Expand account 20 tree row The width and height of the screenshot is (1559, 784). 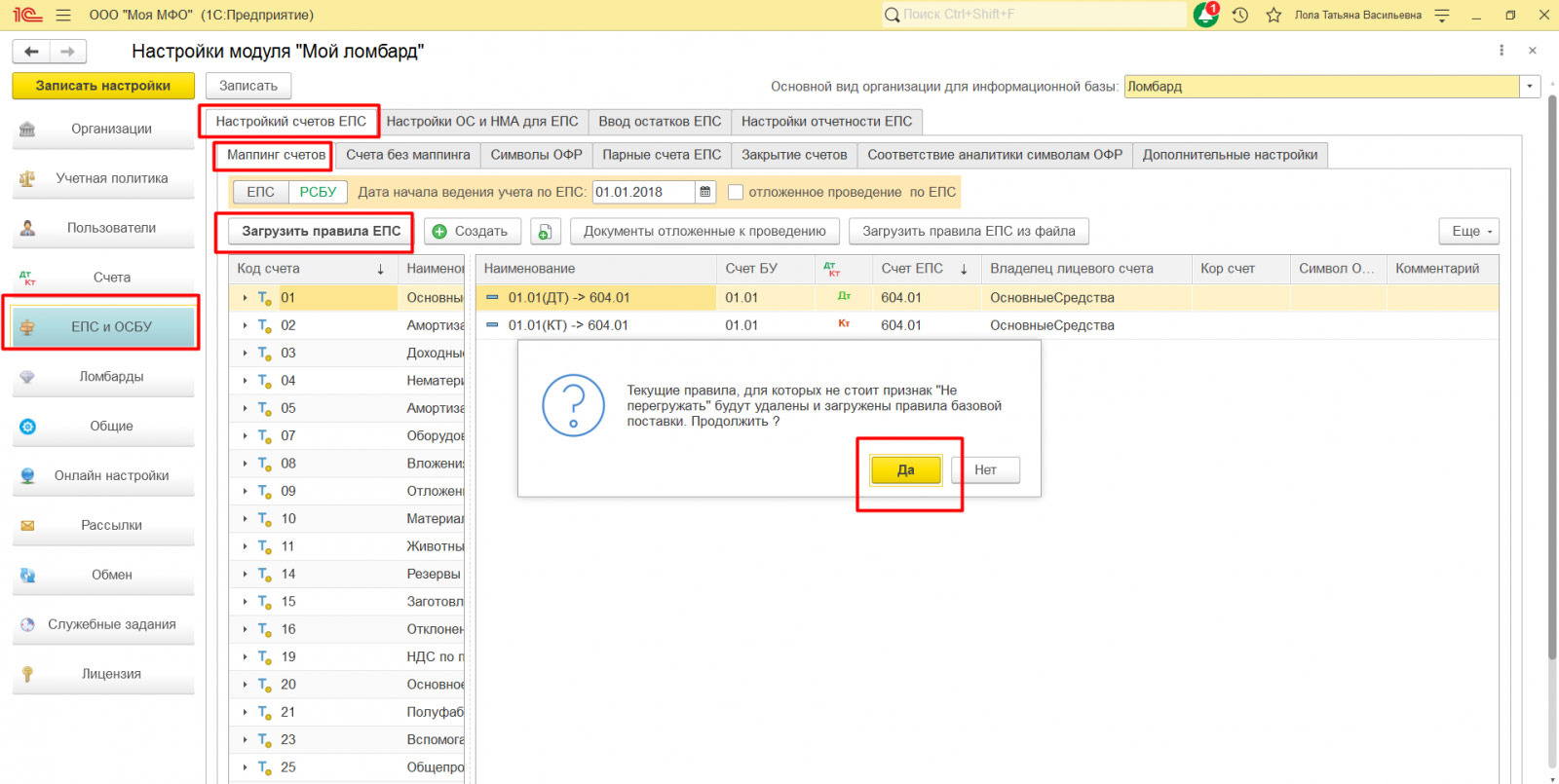pyautogui.click(x=245, y=685)
